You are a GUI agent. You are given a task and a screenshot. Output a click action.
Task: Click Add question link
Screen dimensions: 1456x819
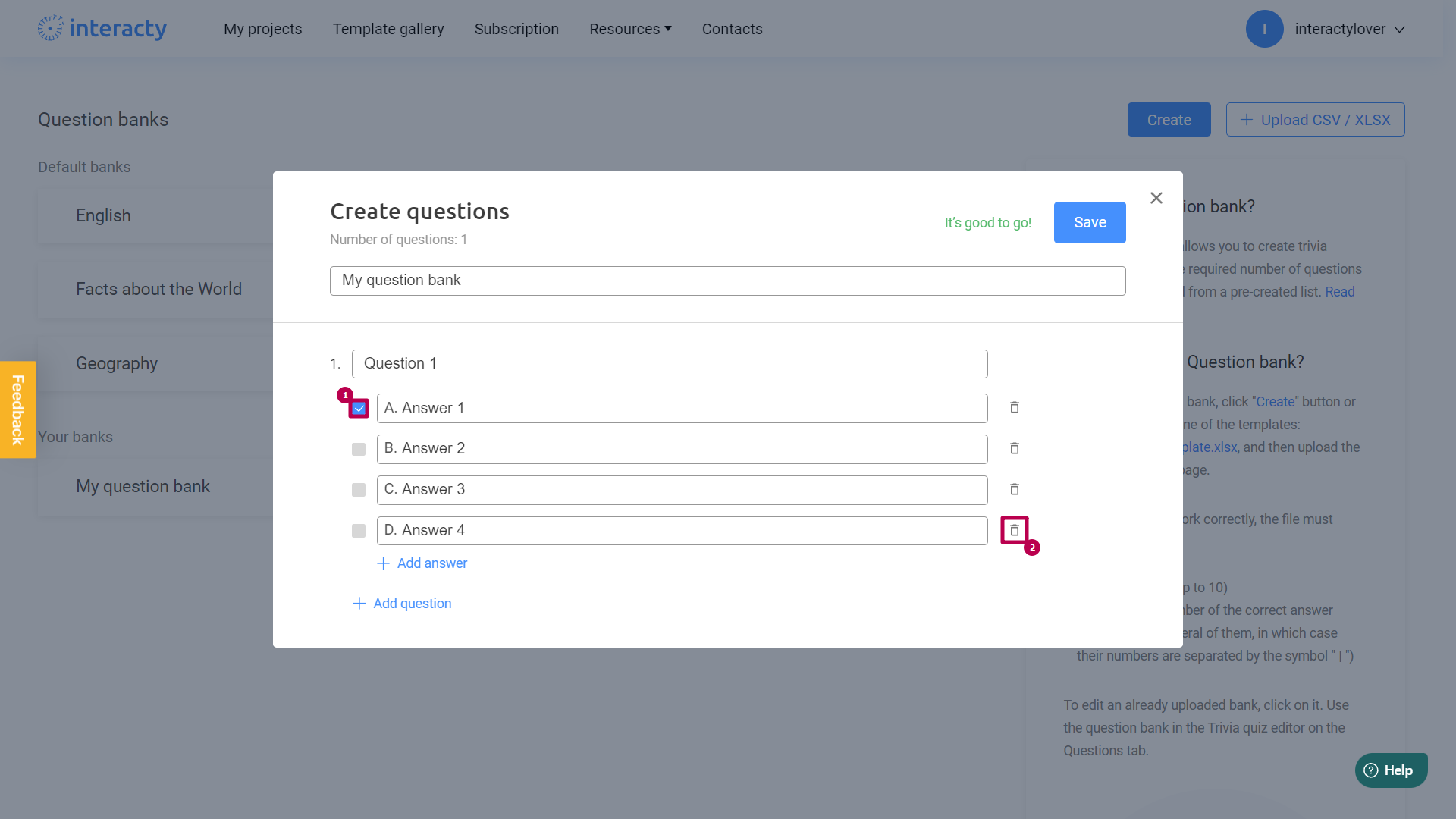point(402,604)
